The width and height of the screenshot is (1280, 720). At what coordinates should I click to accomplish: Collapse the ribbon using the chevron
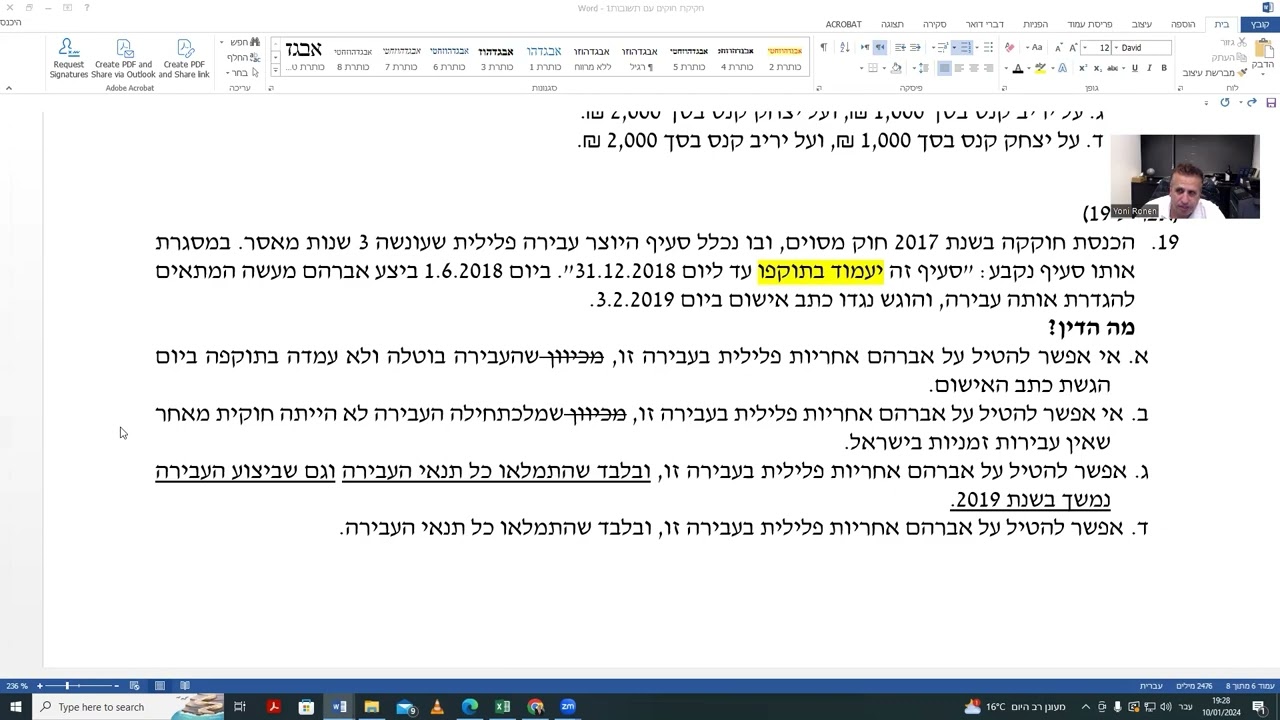pos(9,88)
